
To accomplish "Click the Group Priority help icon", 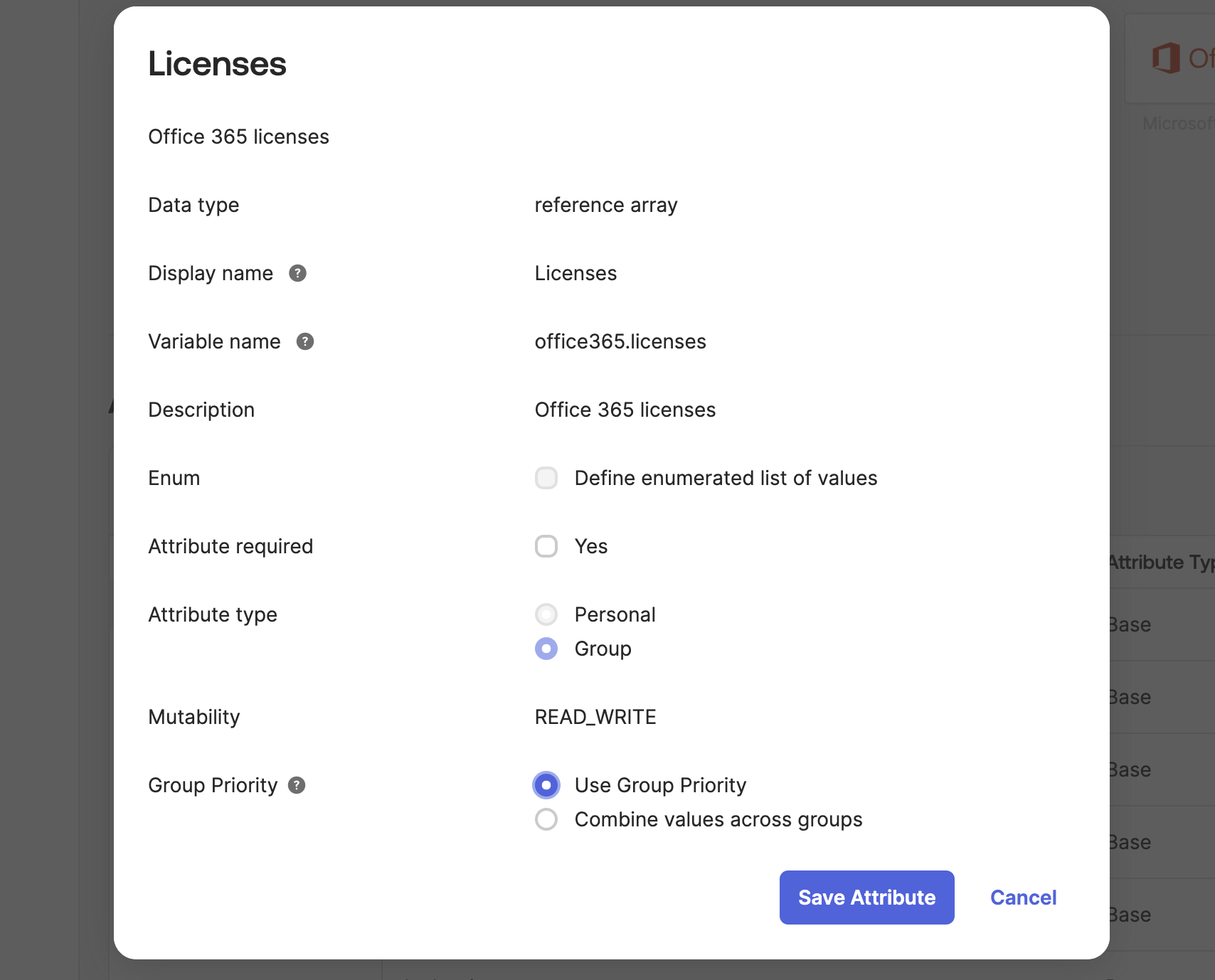I will [297, 785].
